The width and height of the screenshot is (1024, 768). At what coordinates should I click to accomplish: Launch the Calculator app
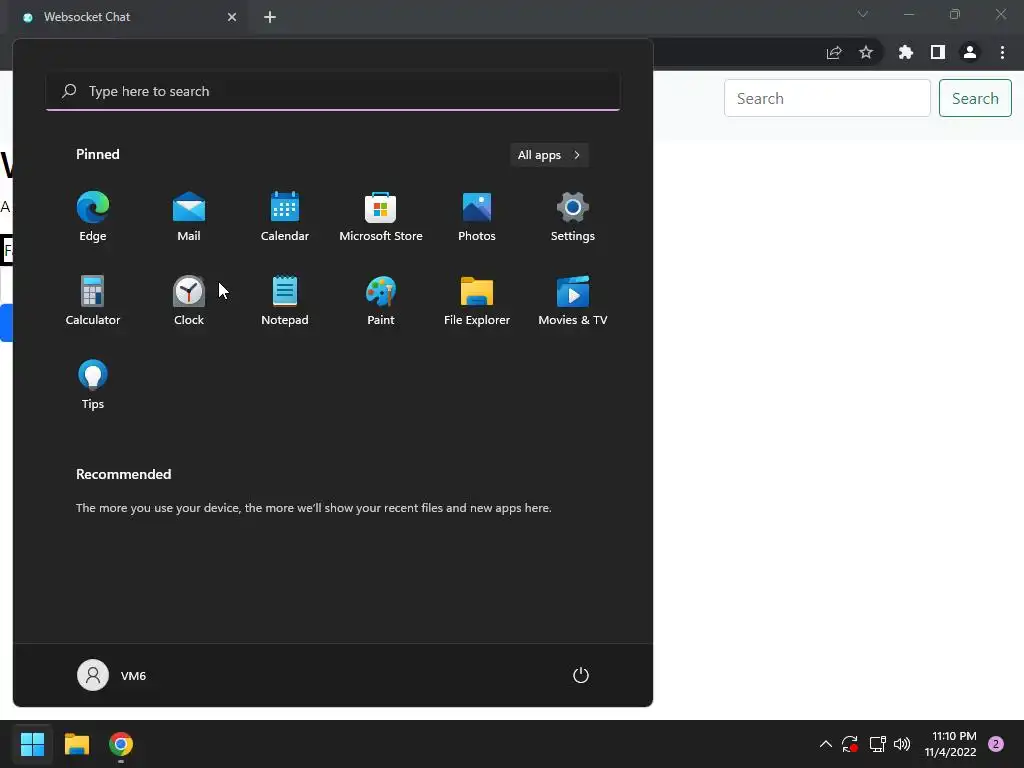point(93,300)
